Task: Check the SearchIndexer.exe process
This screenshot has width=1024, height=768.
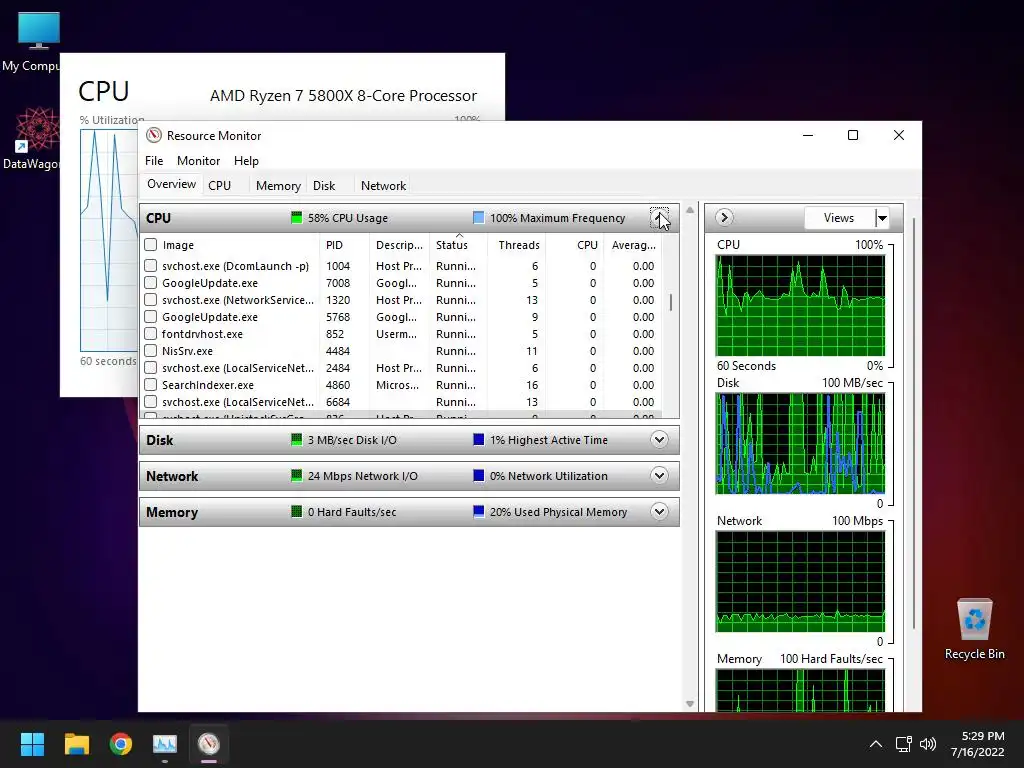Action: [x=151, y=385]
